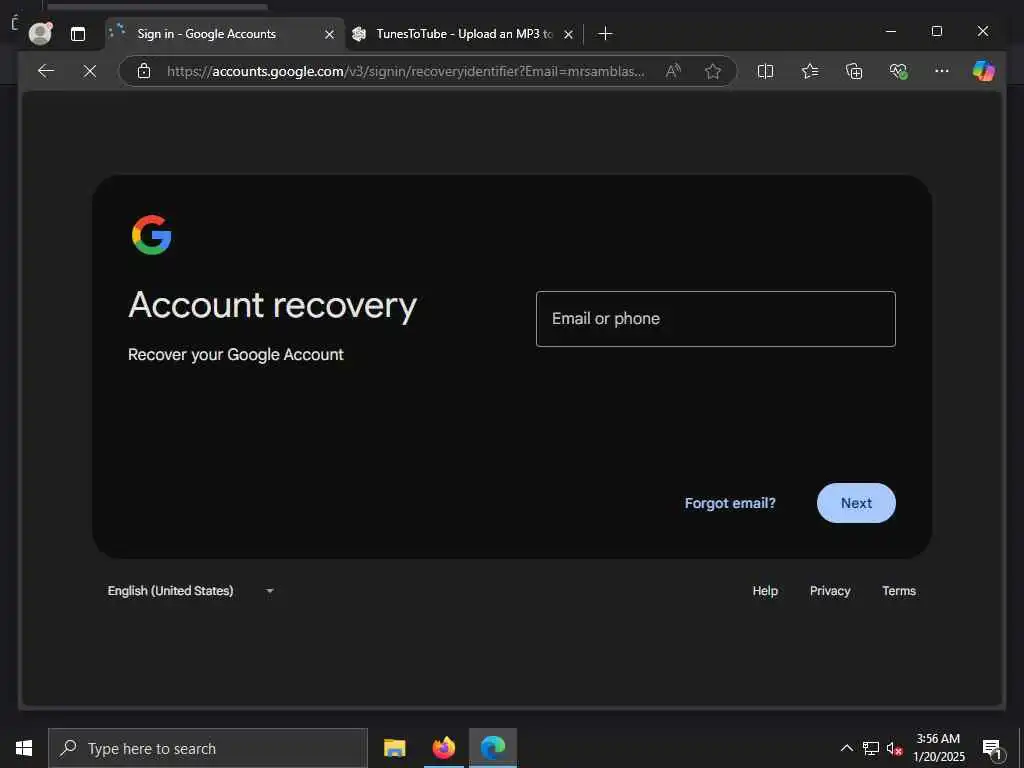1024x768 pixels.
Task: Click the taskbar search box
Action: pos(208,748)
